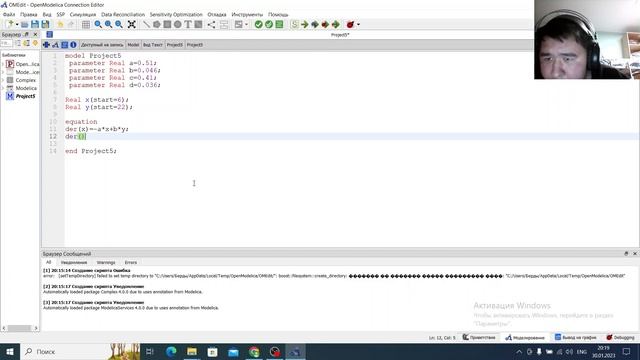Open the SSP menu
This screenshot has width=640, height=360.
61,14
